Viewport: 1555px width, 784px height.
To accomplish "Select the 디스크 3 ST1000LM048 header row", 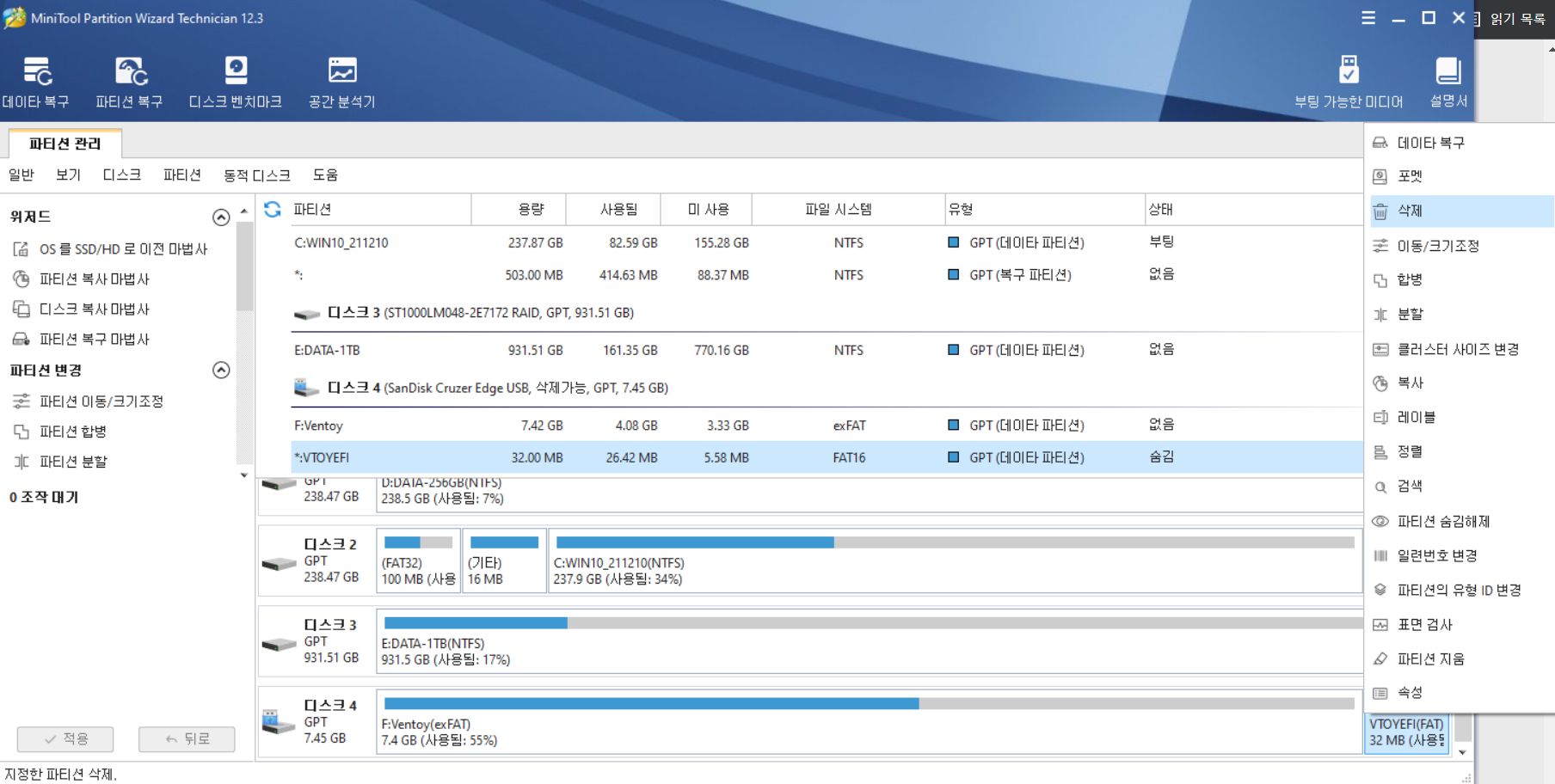I will (x=827, y=313).
